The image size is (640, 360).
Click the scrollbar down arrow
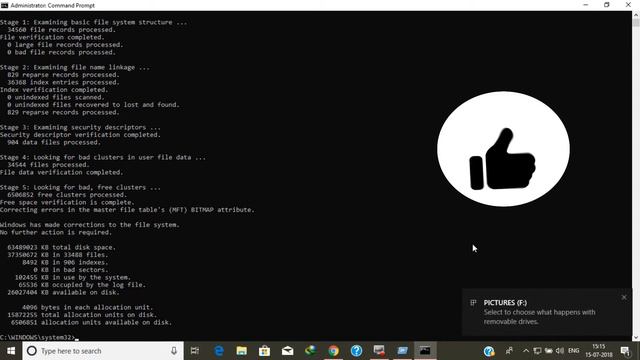[636, 338]
